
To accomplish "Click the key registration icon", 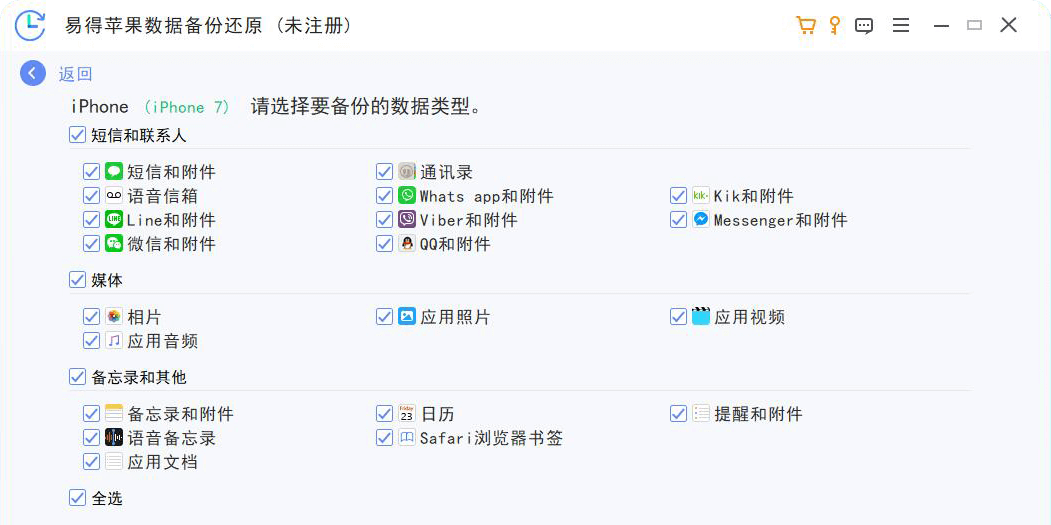I will pos(834,25).
